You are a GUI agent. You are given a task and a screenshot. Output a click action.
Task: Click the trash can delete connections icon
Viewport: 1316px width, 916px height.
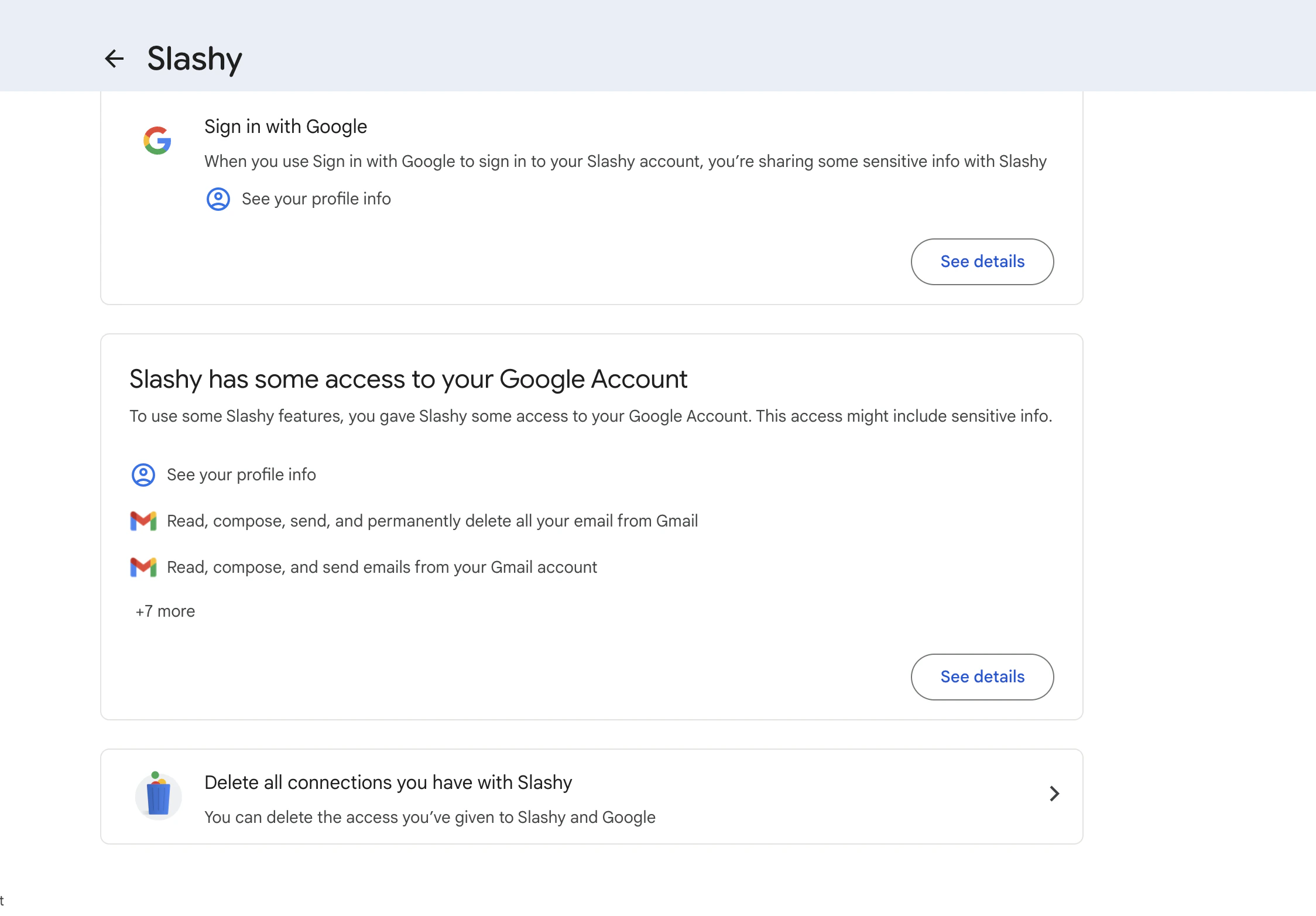(x=158, y=796)
